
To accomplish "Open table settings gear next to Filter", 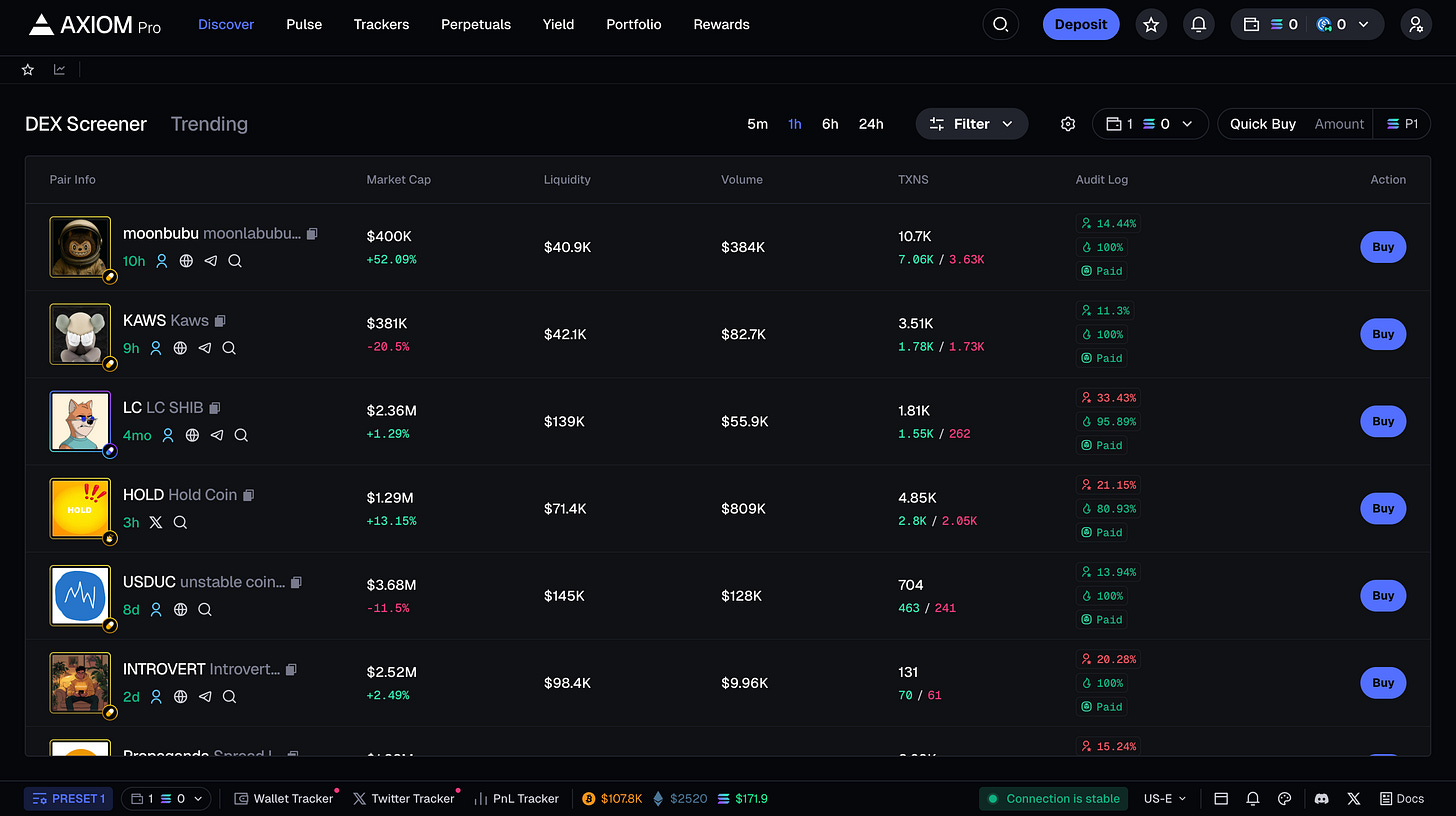I will click(x=1068, y=124).
